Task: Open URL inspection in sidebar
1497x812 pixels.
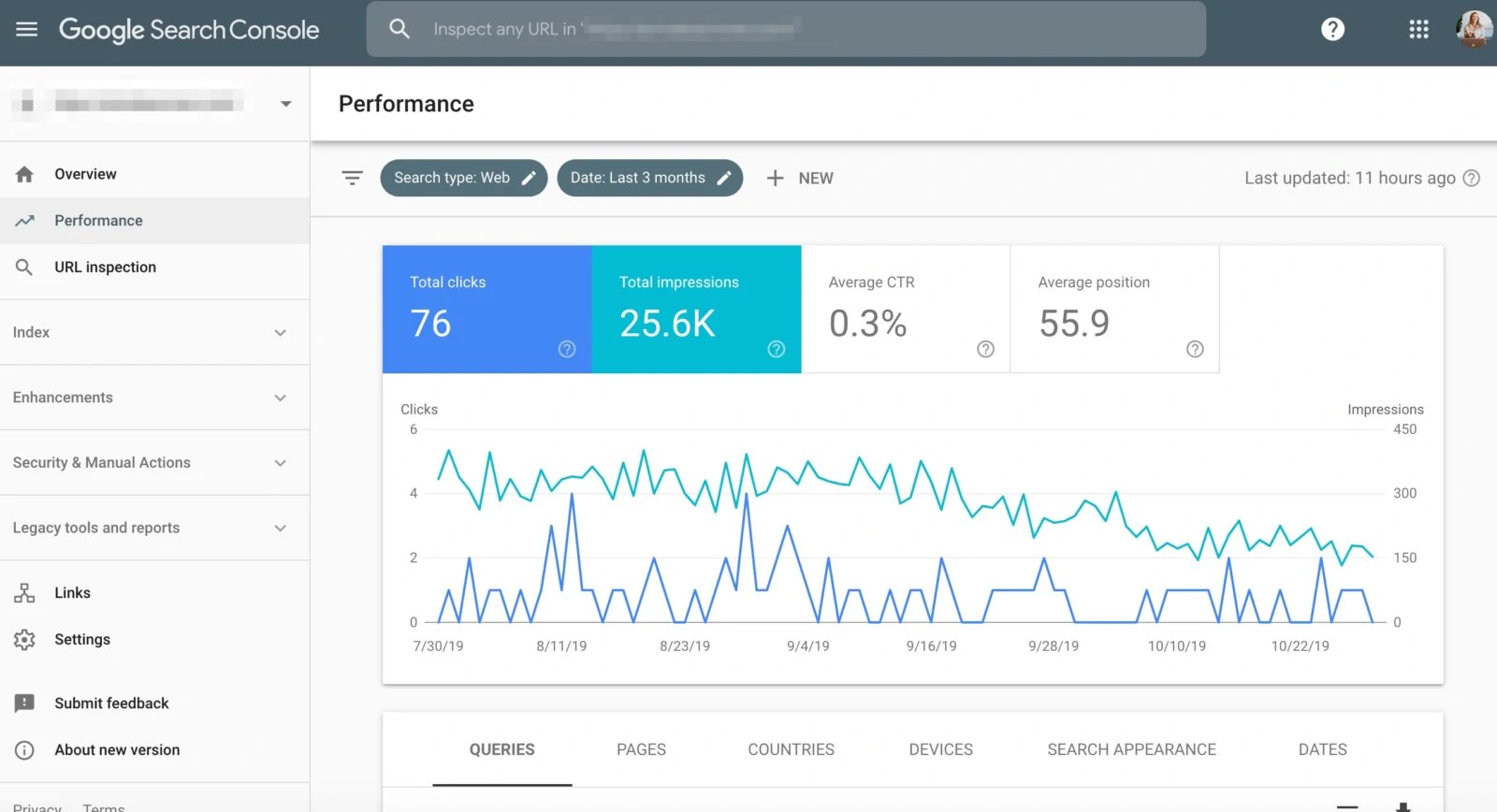Action: (105, 268)
